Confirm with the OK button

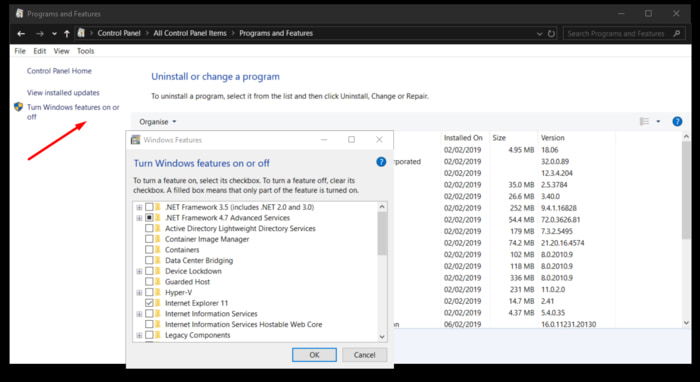pyautogui.click(x=314, y=355)
